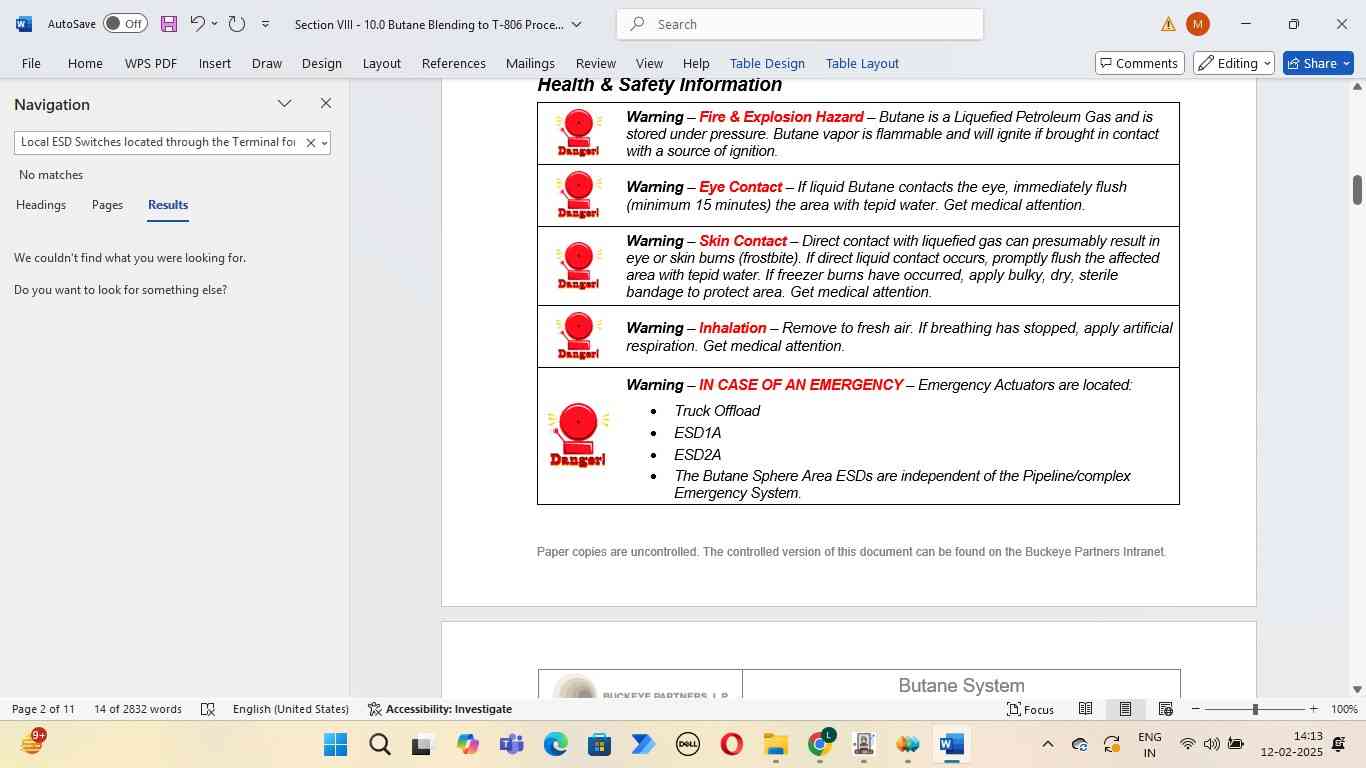Click the Danger icon beside Fire & Explosion Hazard

coord(578,133)
